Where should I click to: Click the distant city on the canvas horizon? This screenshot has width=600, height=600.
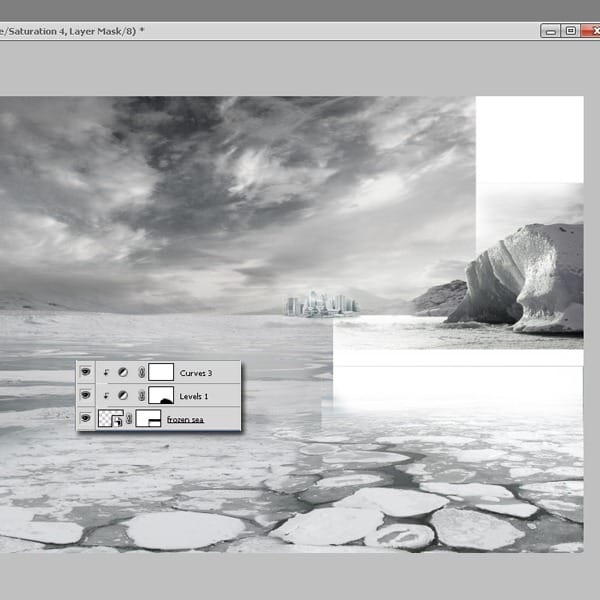[x=321, y=304]
